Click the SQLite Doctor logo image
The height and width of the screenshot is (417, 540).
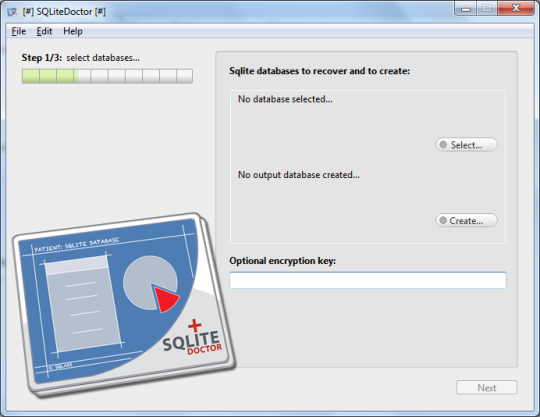tap(124, 305)
